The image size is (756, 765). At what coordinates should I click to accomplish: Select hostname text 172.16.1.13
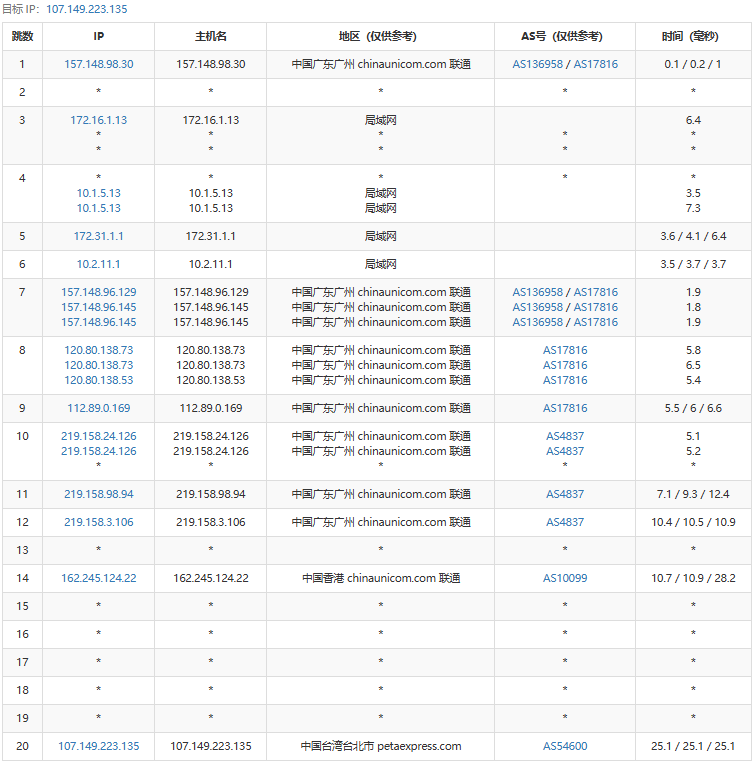(211, 120)
